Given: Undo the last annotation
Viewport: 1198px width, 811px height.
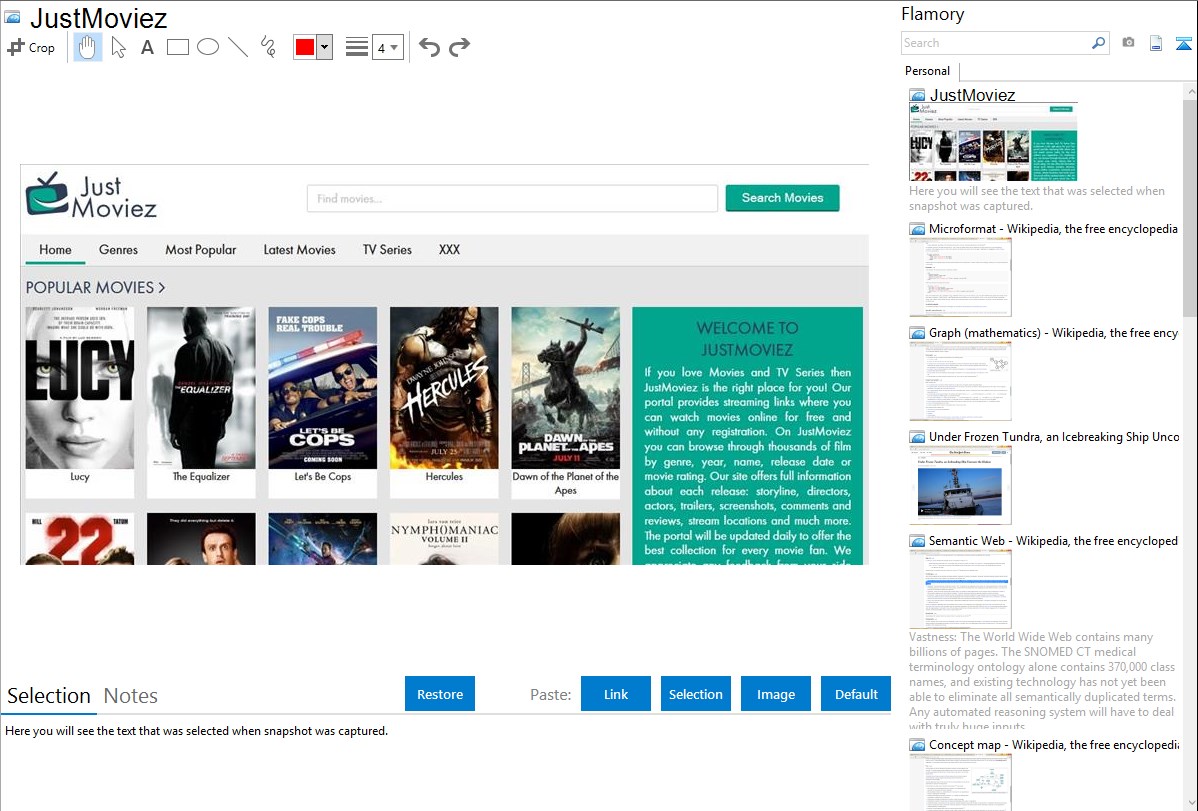Looking at the screenshot, I should (x=429, y=47).
